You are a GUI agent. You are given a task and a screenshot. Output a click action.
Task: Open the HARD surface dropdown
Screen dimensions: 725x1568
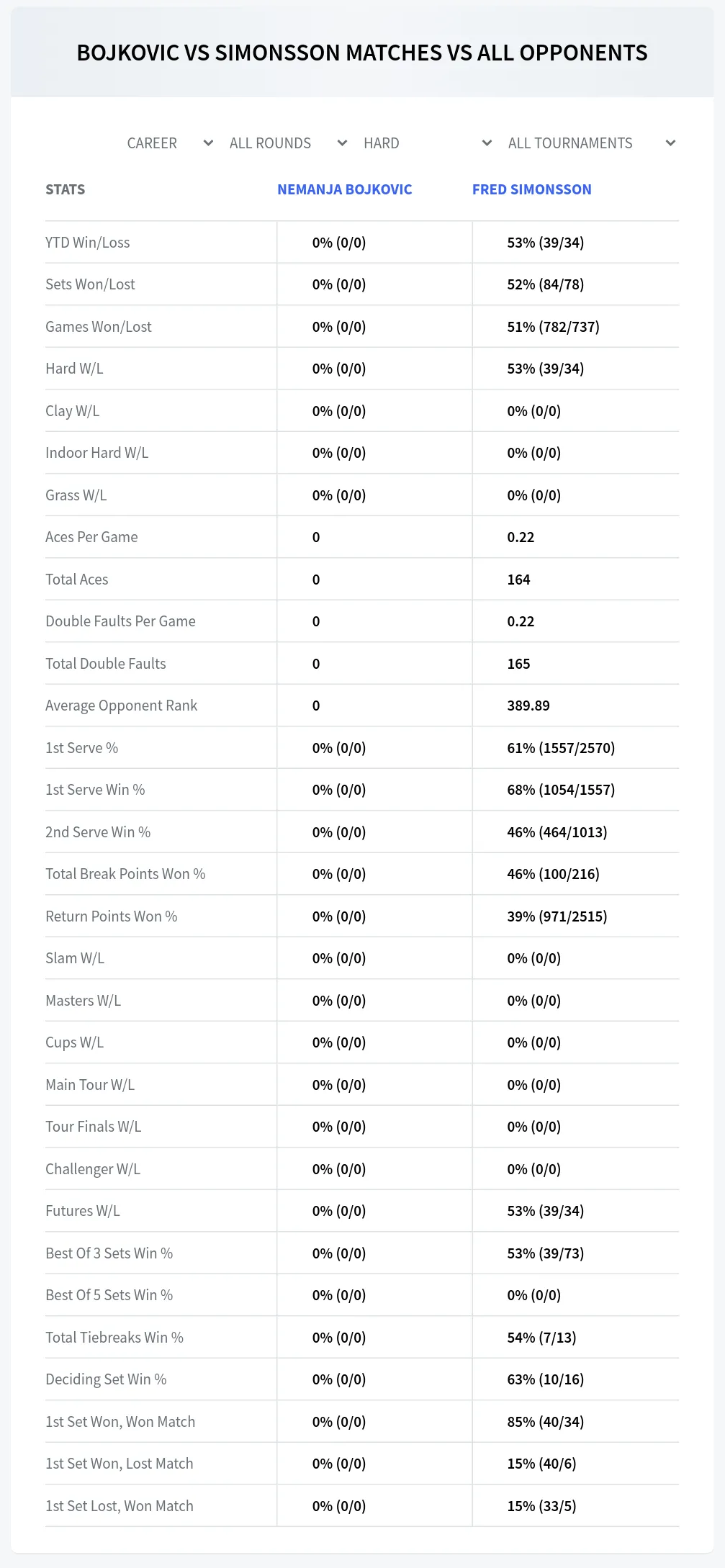coord(428,143)
